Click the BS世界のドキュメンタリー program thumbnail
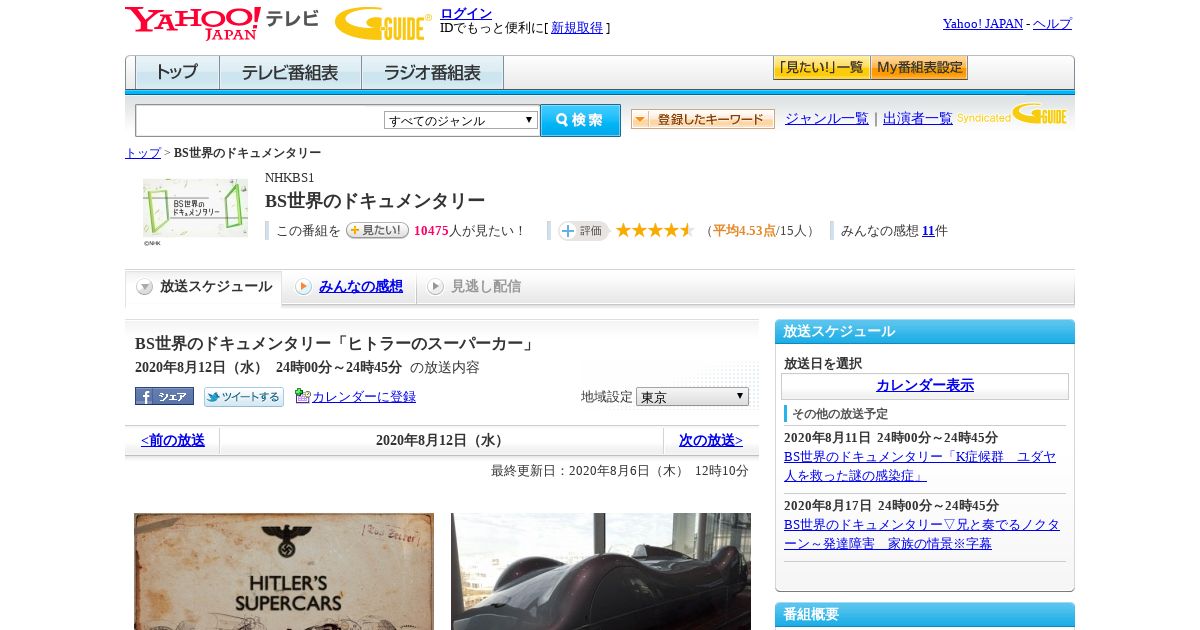Viewport: 1200px width, 630px height. pyautogui.click(x=195, y=208)
